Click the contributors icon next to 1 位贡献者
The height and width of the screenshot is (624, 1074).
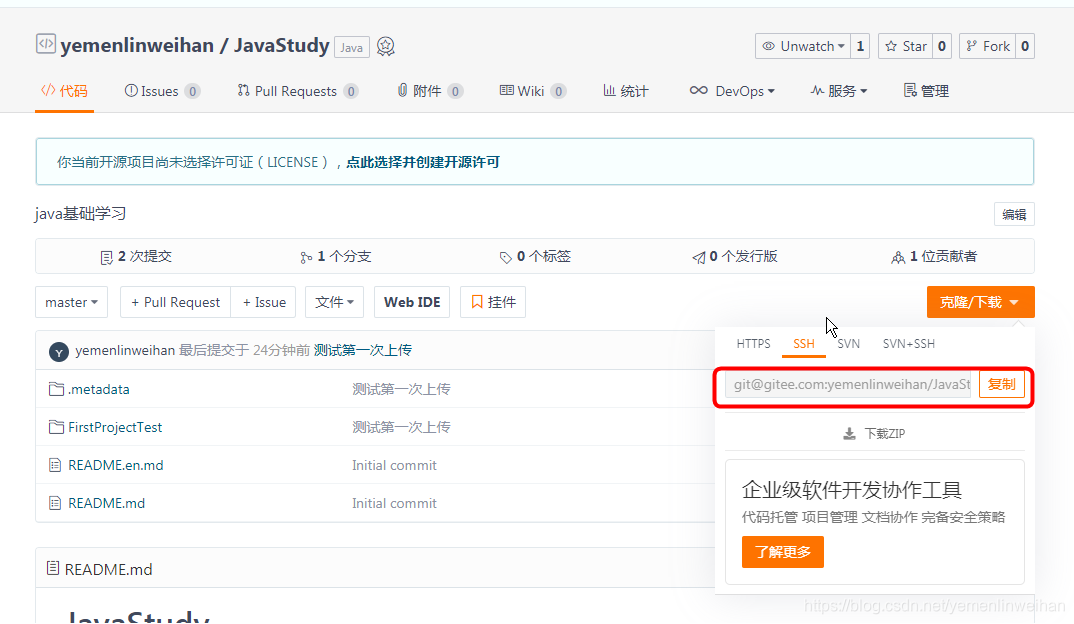[x=898, y=258]
